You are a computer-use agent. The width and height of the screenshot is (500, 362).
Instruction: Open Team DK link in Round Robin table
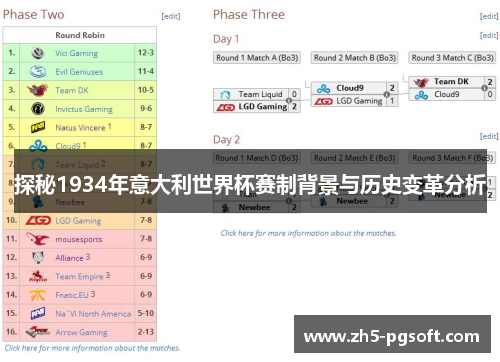pos(72,90)
